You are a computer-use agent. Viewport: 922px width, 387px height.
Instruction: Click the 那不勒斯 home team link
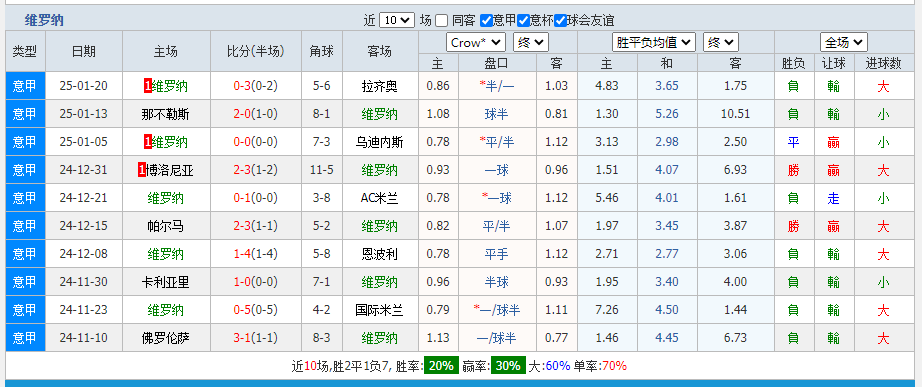click(166, 114)
